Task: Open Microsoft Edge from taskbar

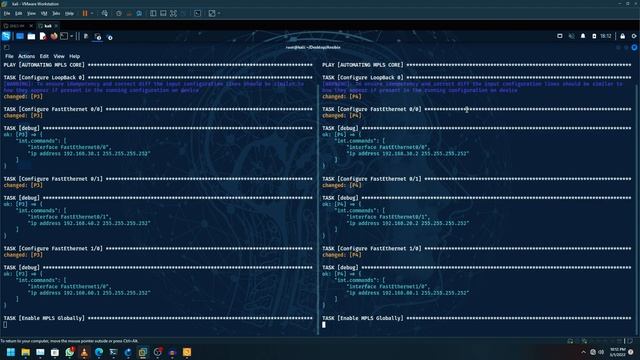Action: pos(99,352)
